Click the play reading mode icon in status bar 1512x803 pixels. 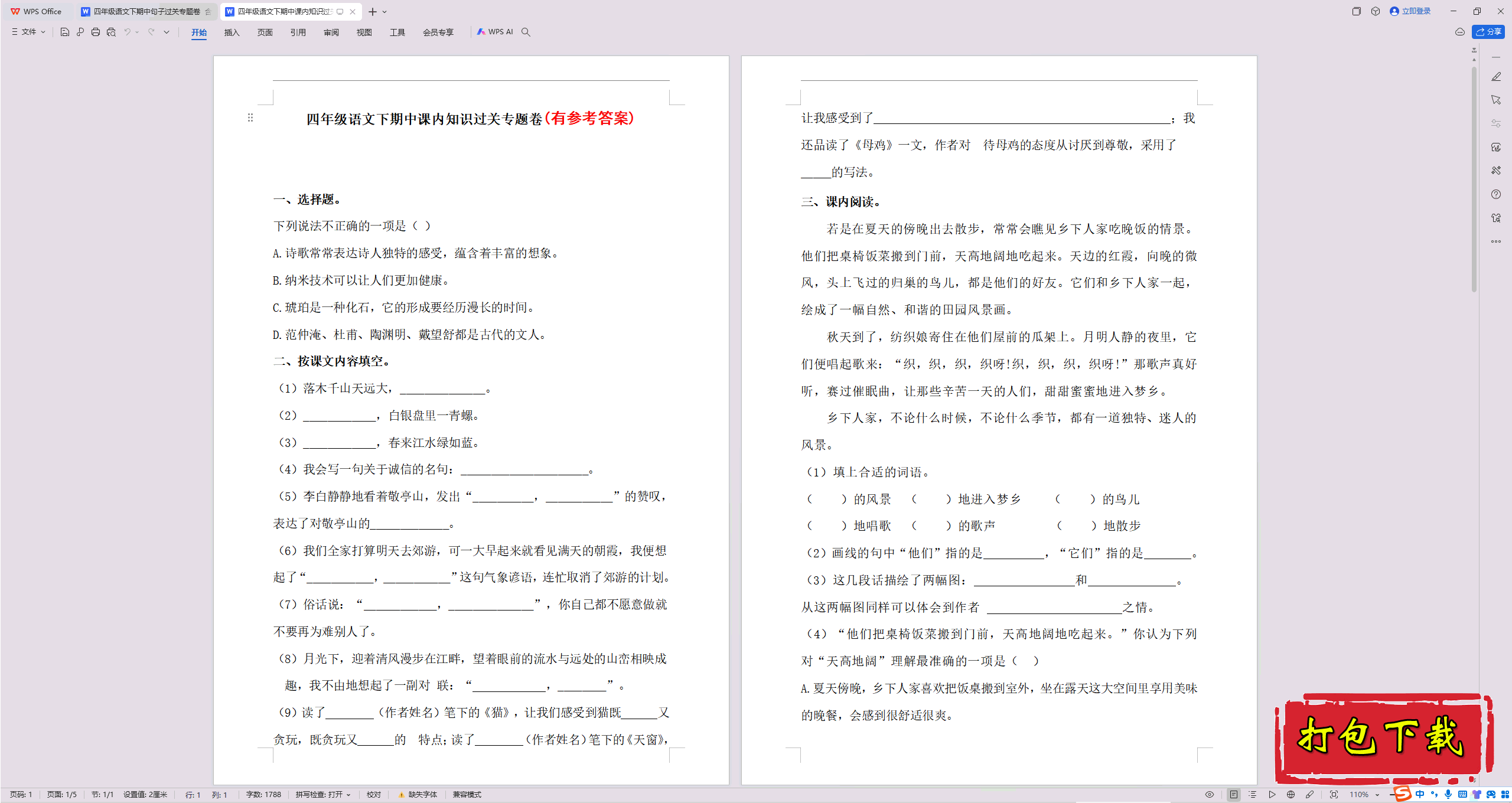pos(1272,795)
